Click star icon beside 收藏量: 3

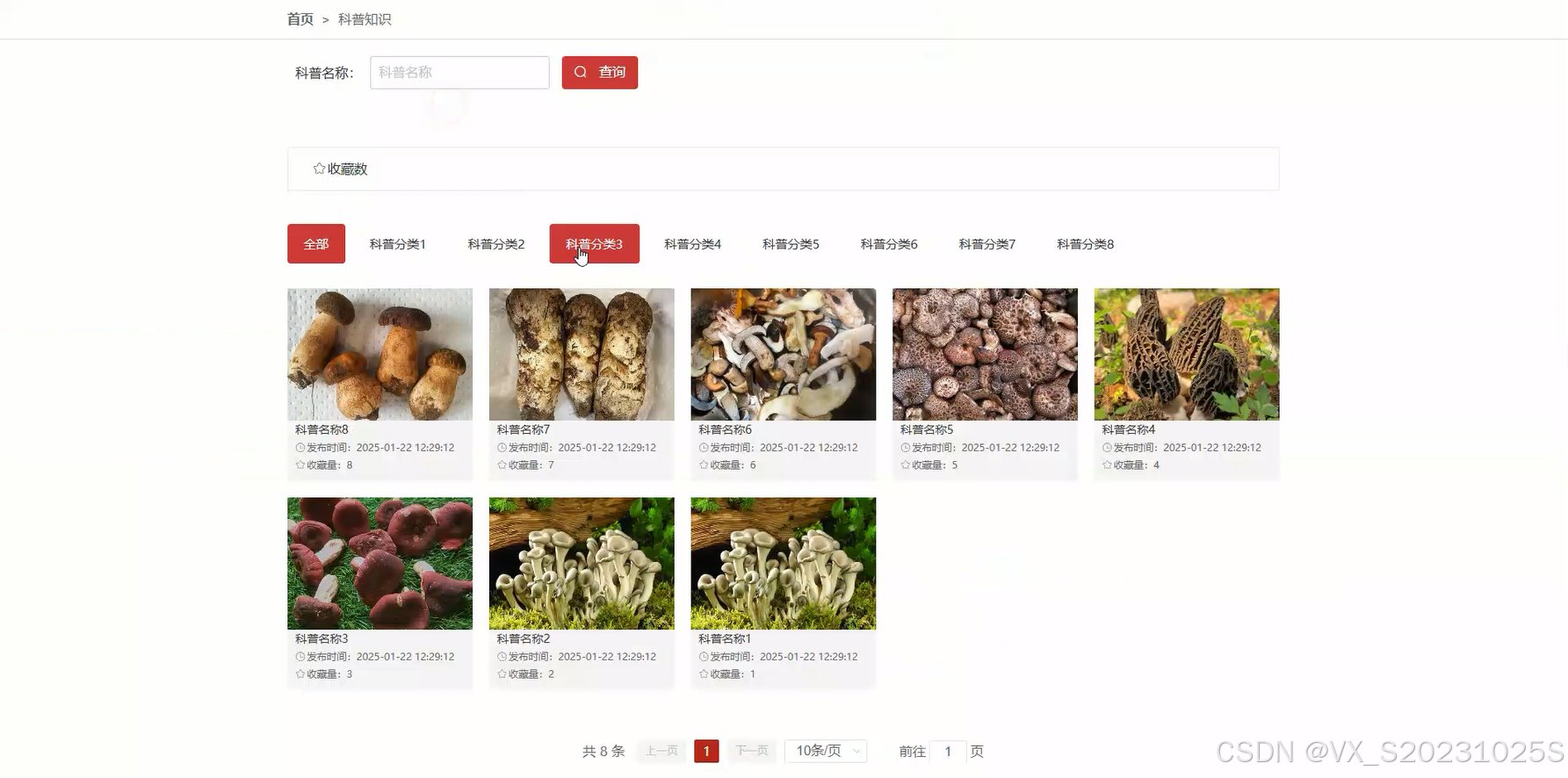pyautogui.click(x=300, y=674)
